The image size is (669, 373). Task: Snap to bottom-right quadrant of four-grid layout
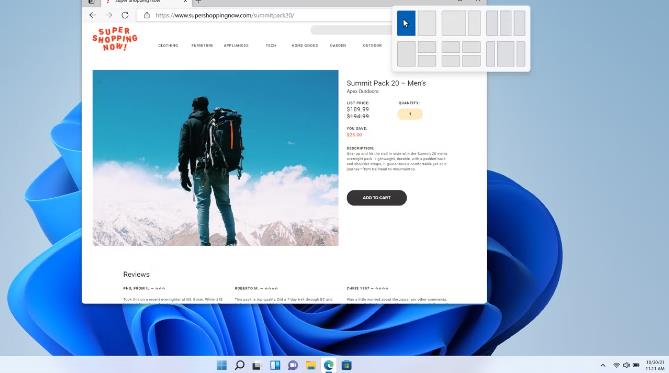coord(471,61)
